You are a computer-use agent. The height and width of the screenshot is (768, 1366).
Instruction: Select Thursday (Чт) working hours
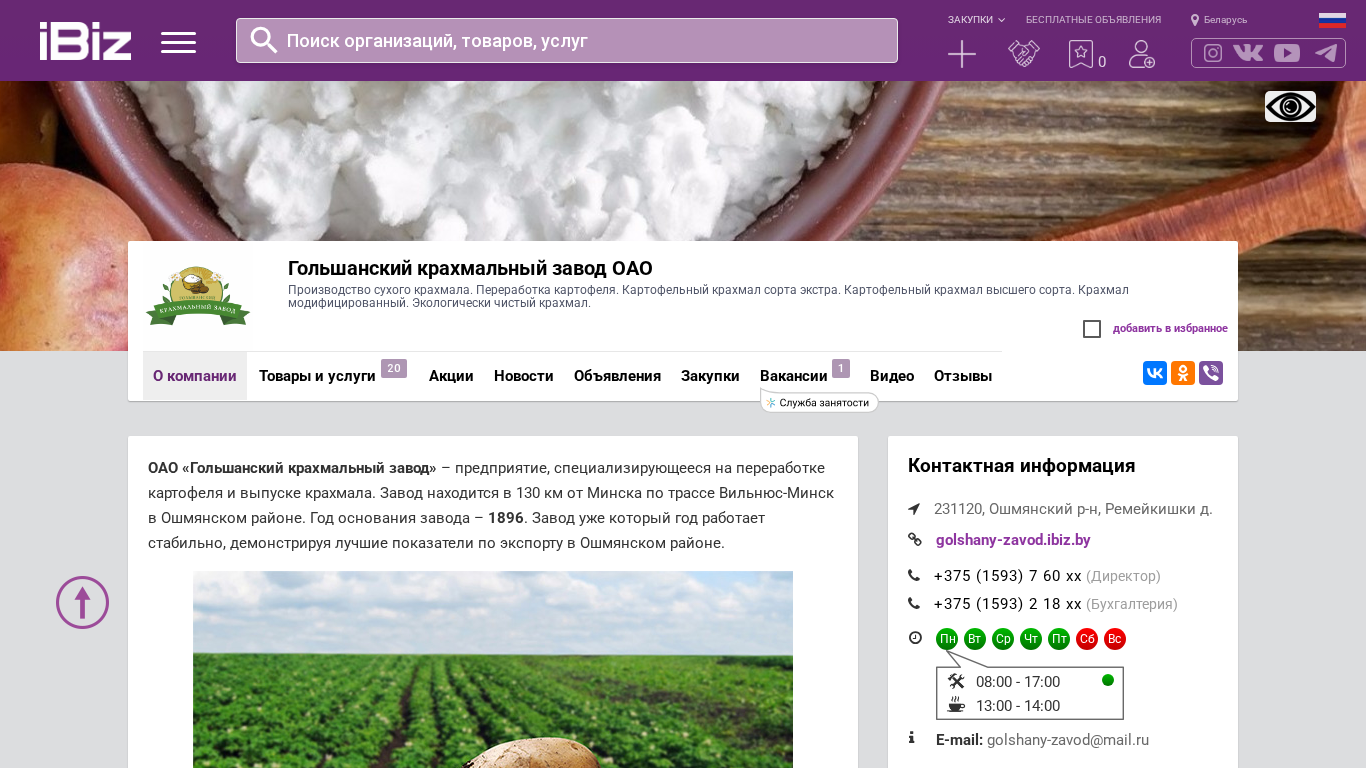pyautogui.click(x=1031, y=639)
